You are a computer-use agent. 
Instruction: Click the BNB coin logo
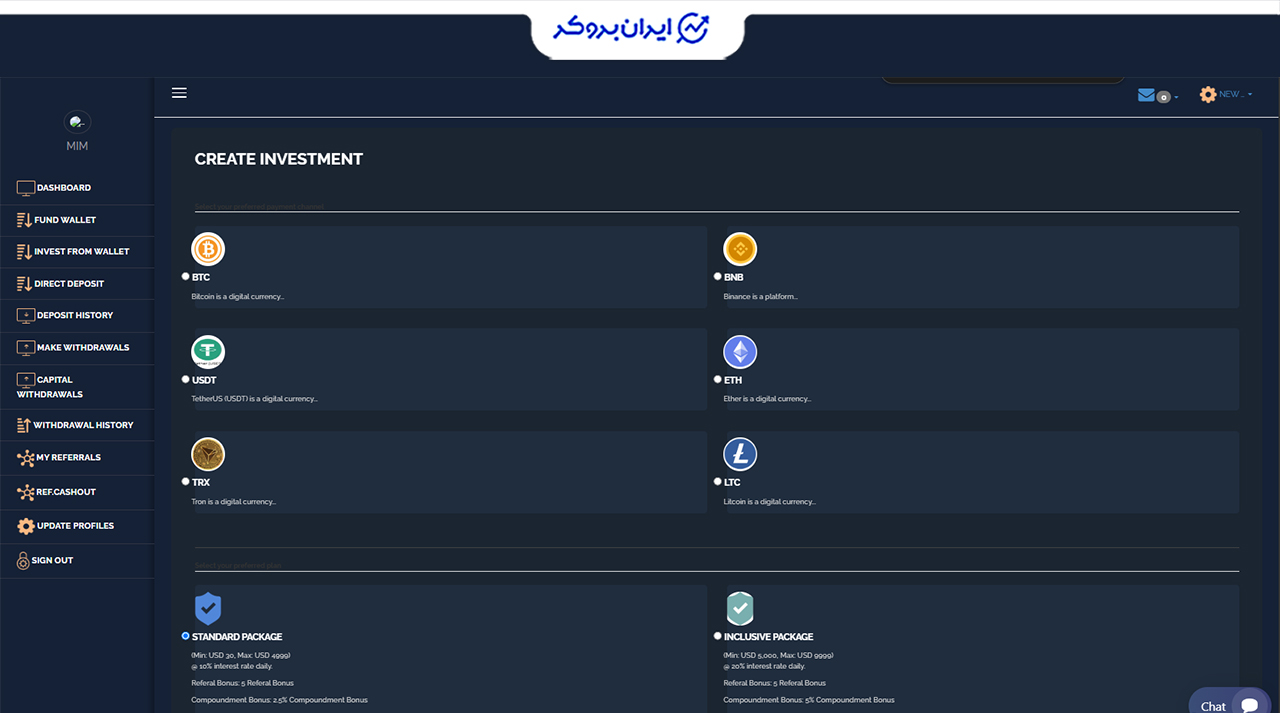[x=740, y=249]
